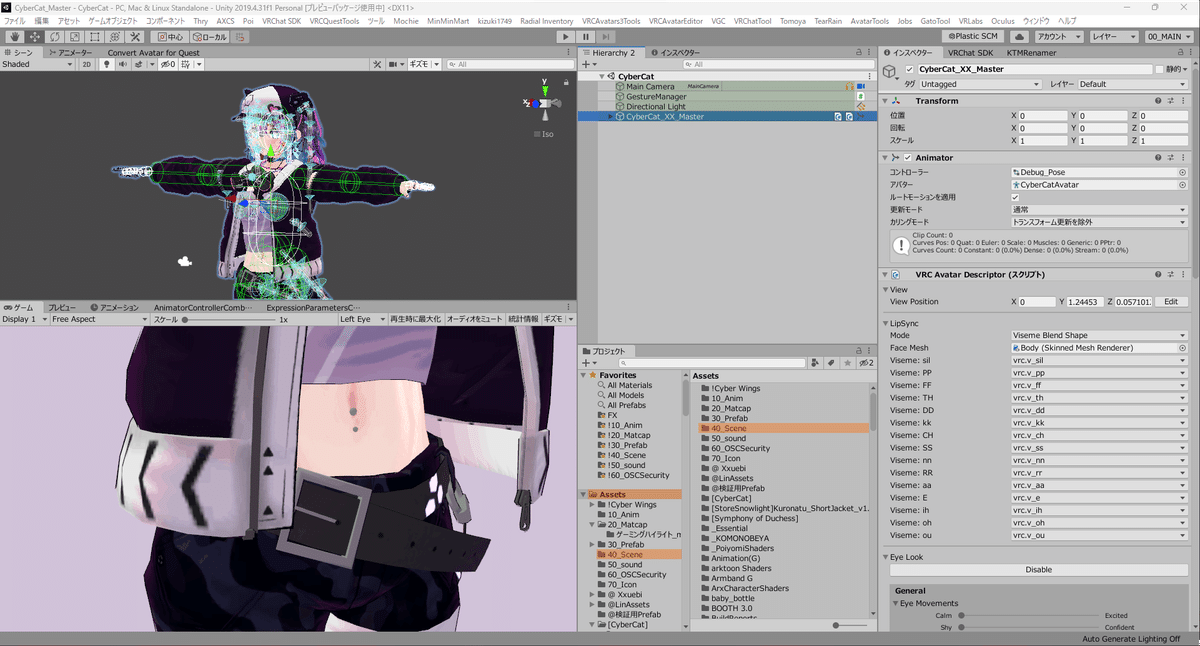Open Free Aspect dropdown
1200x646 pixels.
pos(98,319)
